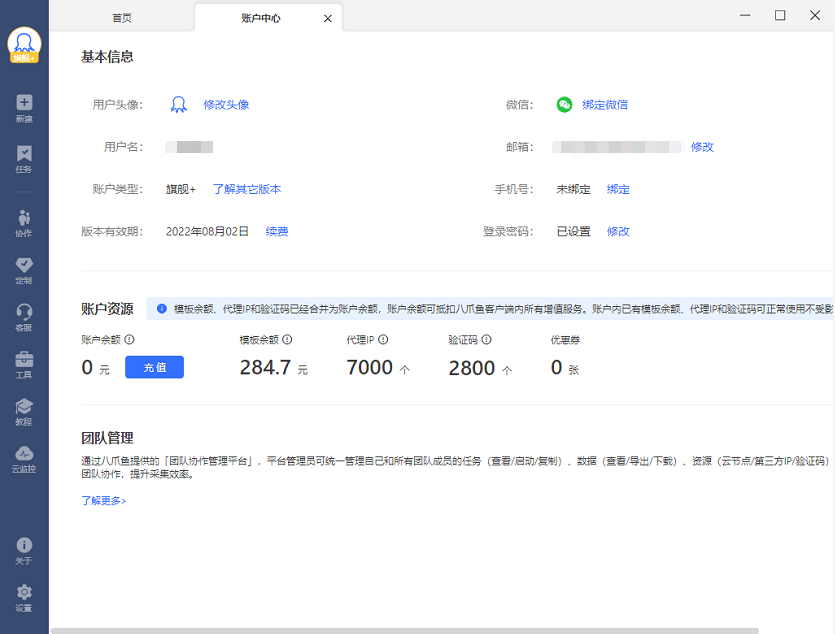Viewport: 835px width, 634px height.
Task: Click 修改 link for login password
Action: [x=618, y=232]
